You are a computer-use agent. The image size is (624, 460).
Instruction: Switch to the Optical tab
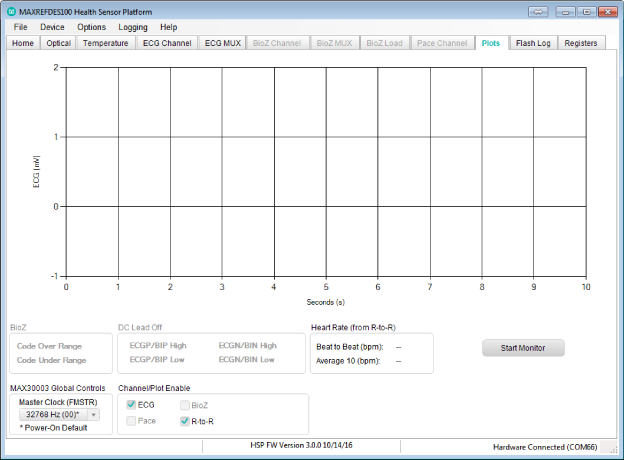click(58, 43)
